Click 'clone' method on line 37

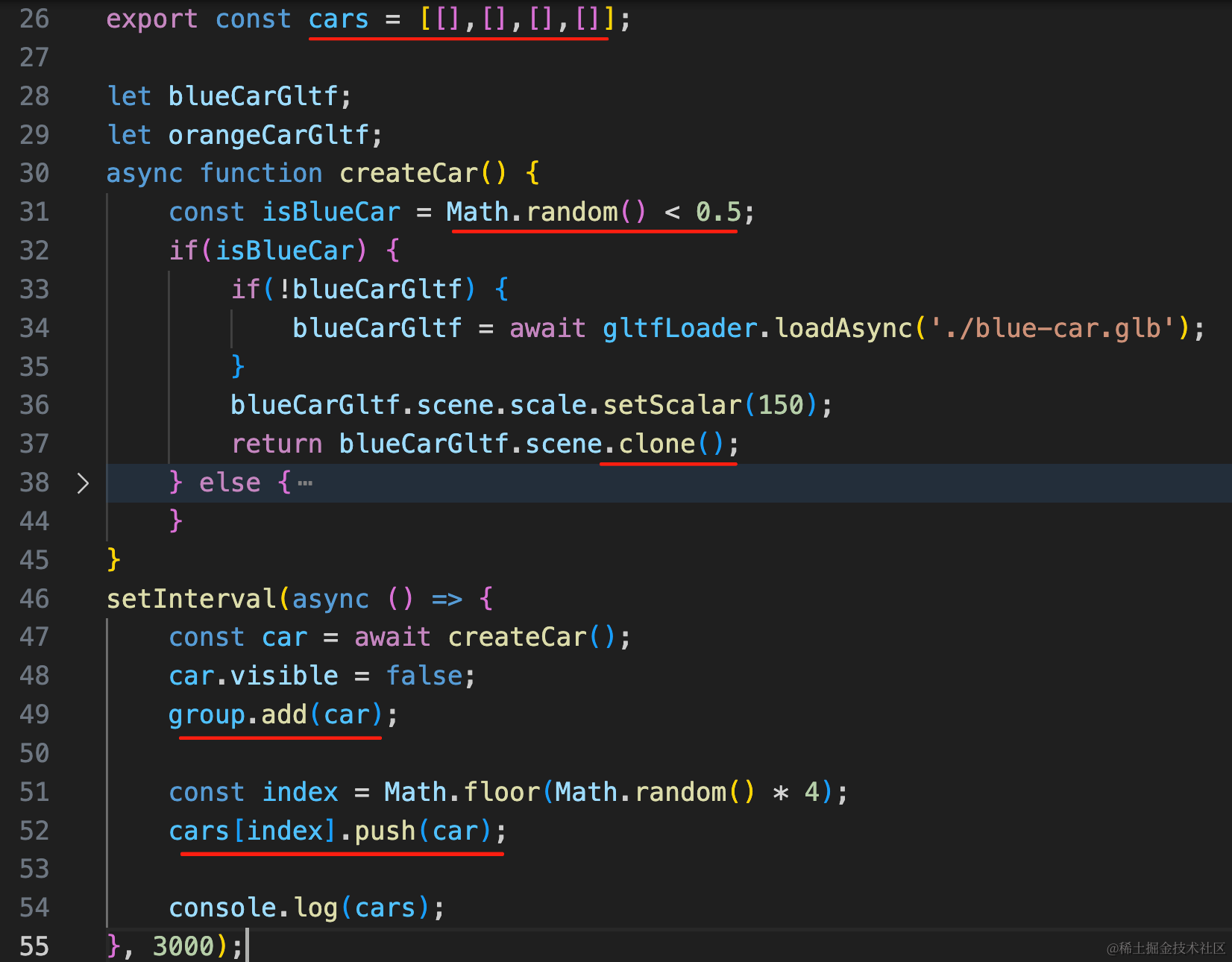click(x=657, y=444)
